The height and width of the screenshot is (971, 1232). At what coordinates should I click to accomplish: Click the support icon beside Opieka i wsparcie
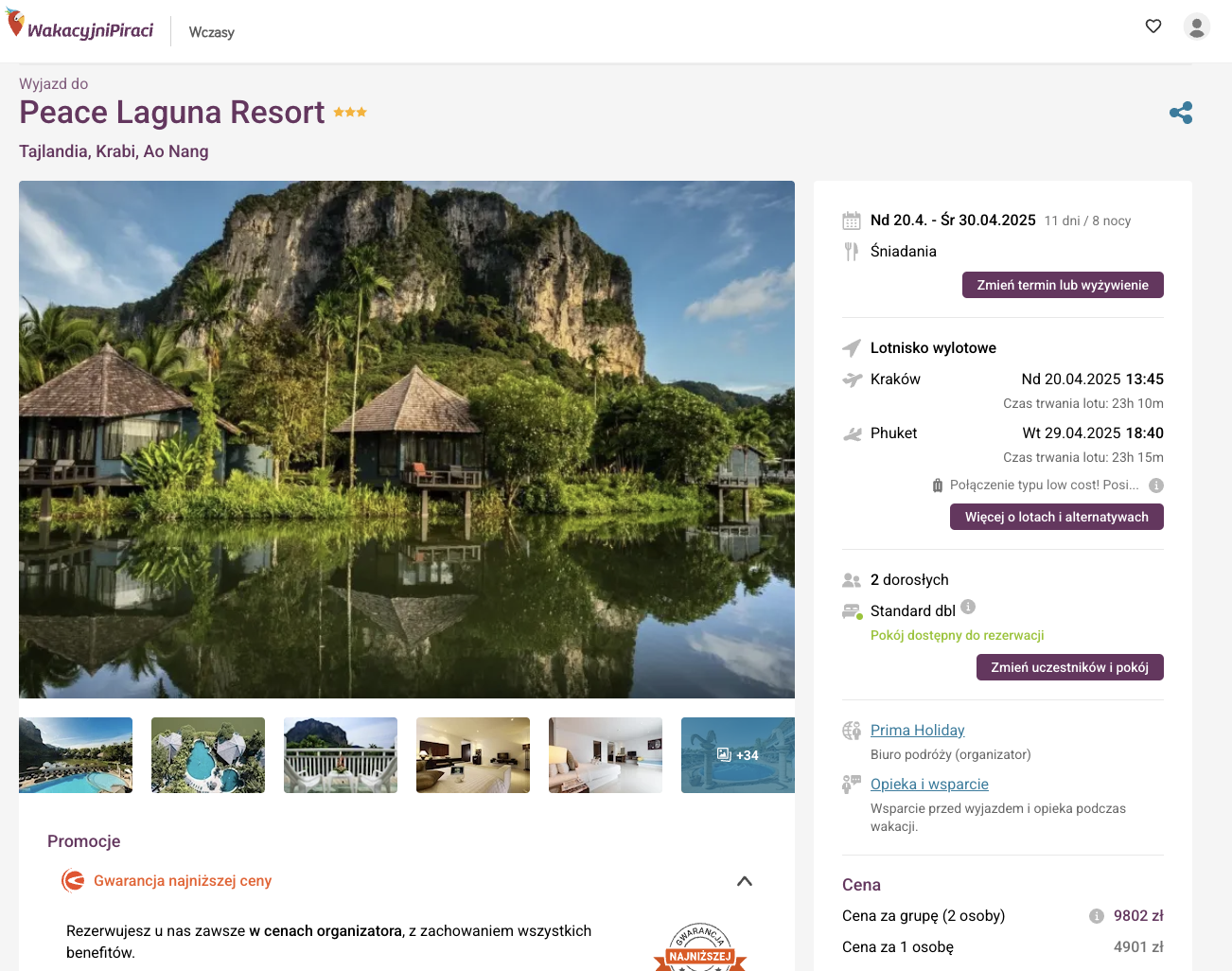[852, 785]
